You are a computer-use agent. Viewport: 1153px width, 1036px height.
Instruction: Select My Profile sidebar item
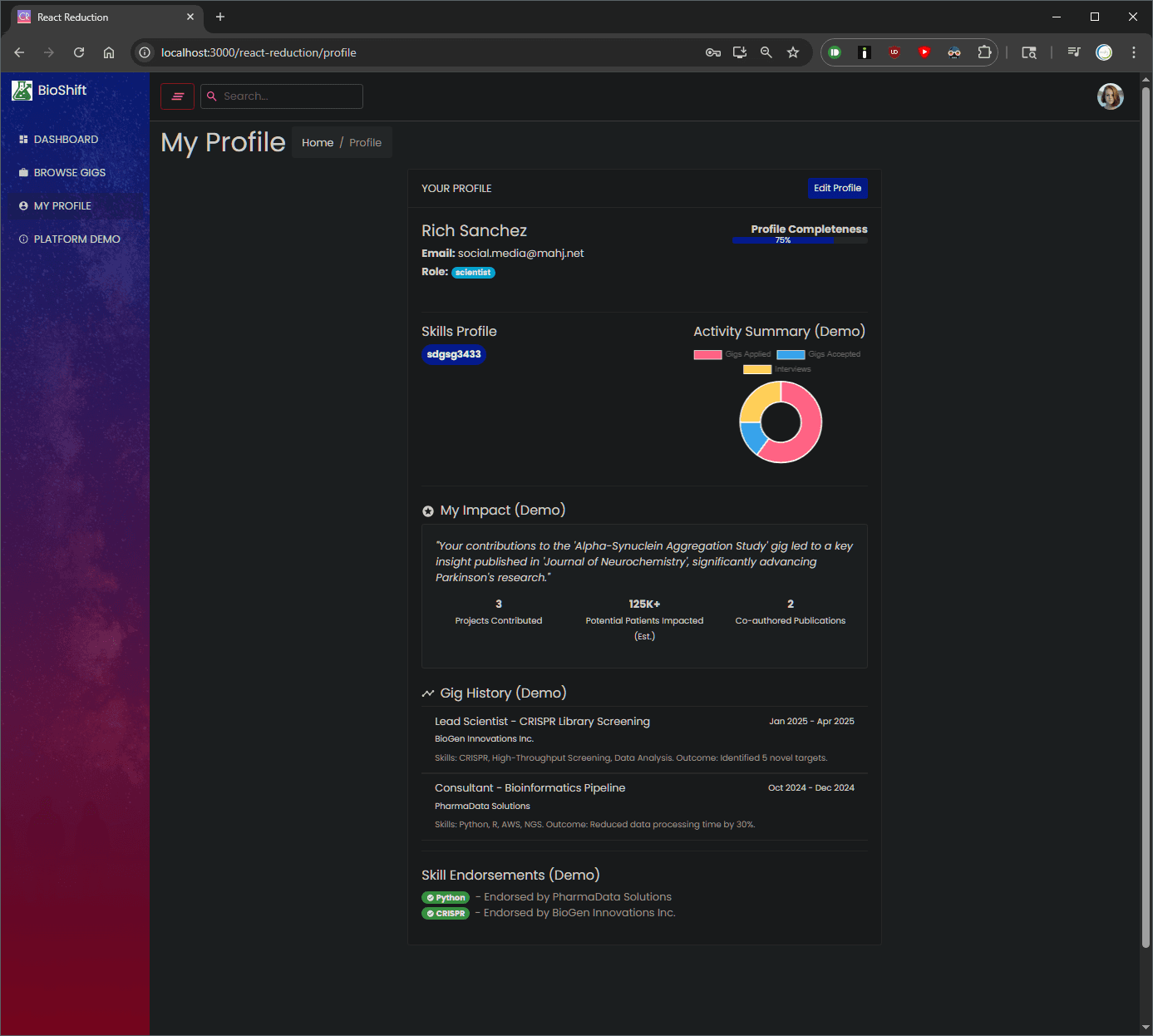point(62,206)
